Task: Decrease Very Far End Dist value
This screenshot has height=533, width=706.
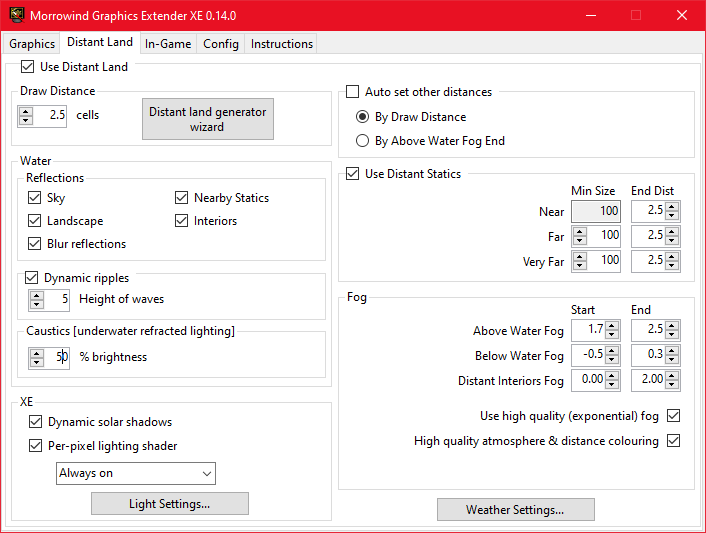Action: (672, 266)
